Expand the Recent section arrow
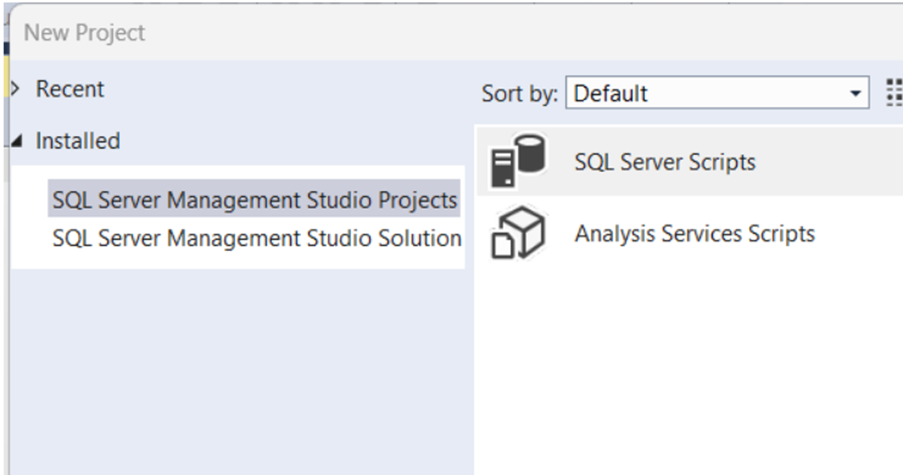The width and height of the screenshot is (903, 475). (14, 89)
